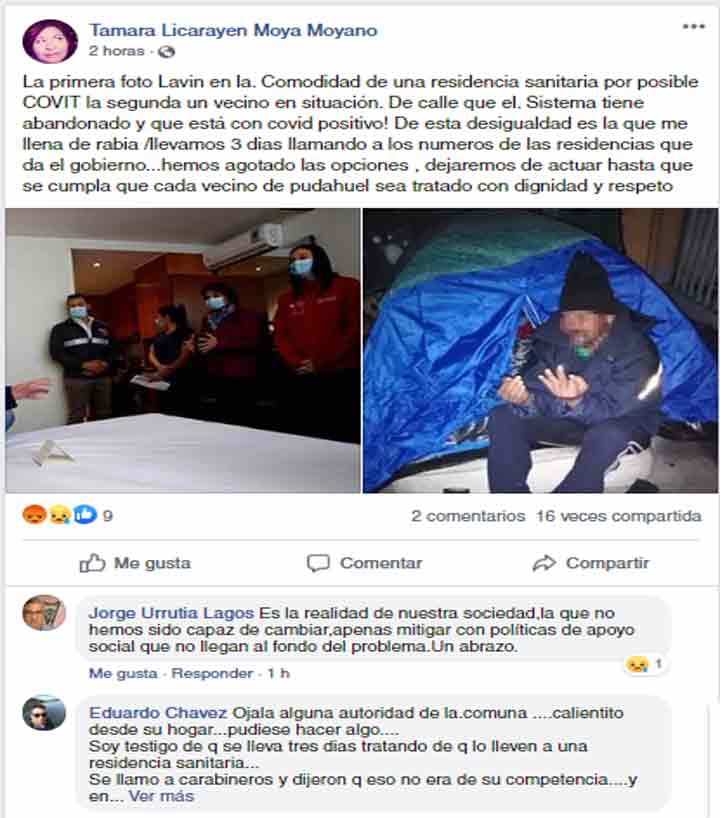
Task: Click the Me gusta thumbs-up button
Action: tap(135, 563)
